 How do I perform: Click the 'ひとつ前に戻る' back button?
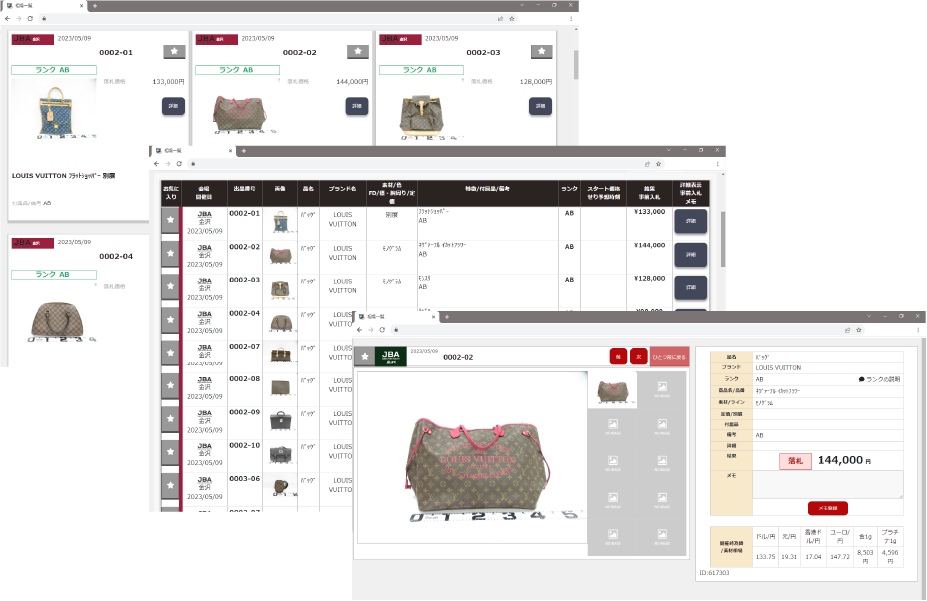(x=669, y=357)
